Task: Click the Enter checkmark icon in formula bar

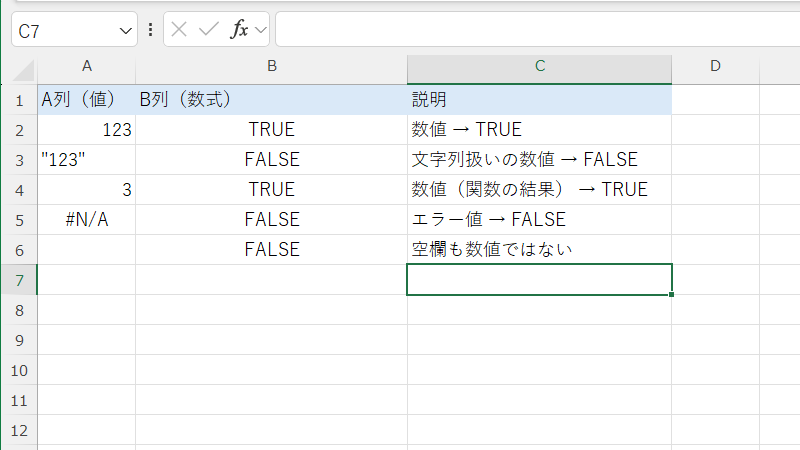Action: (x=209, y=30)
